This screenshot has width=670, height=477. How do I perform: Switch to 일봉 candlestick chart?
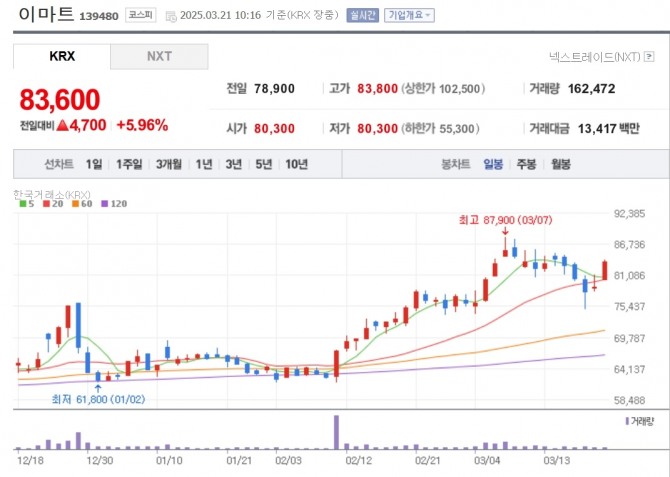493,164
